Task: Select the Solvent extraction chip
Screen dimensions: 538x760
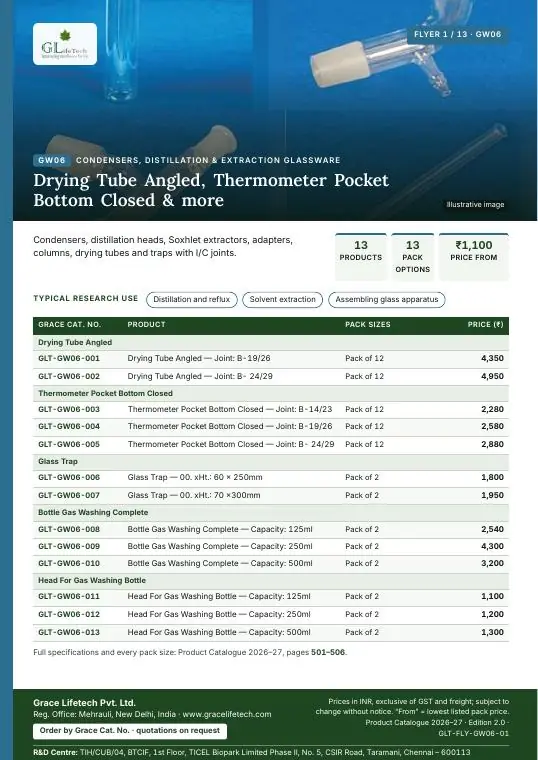Action: (x=283, y=300)
